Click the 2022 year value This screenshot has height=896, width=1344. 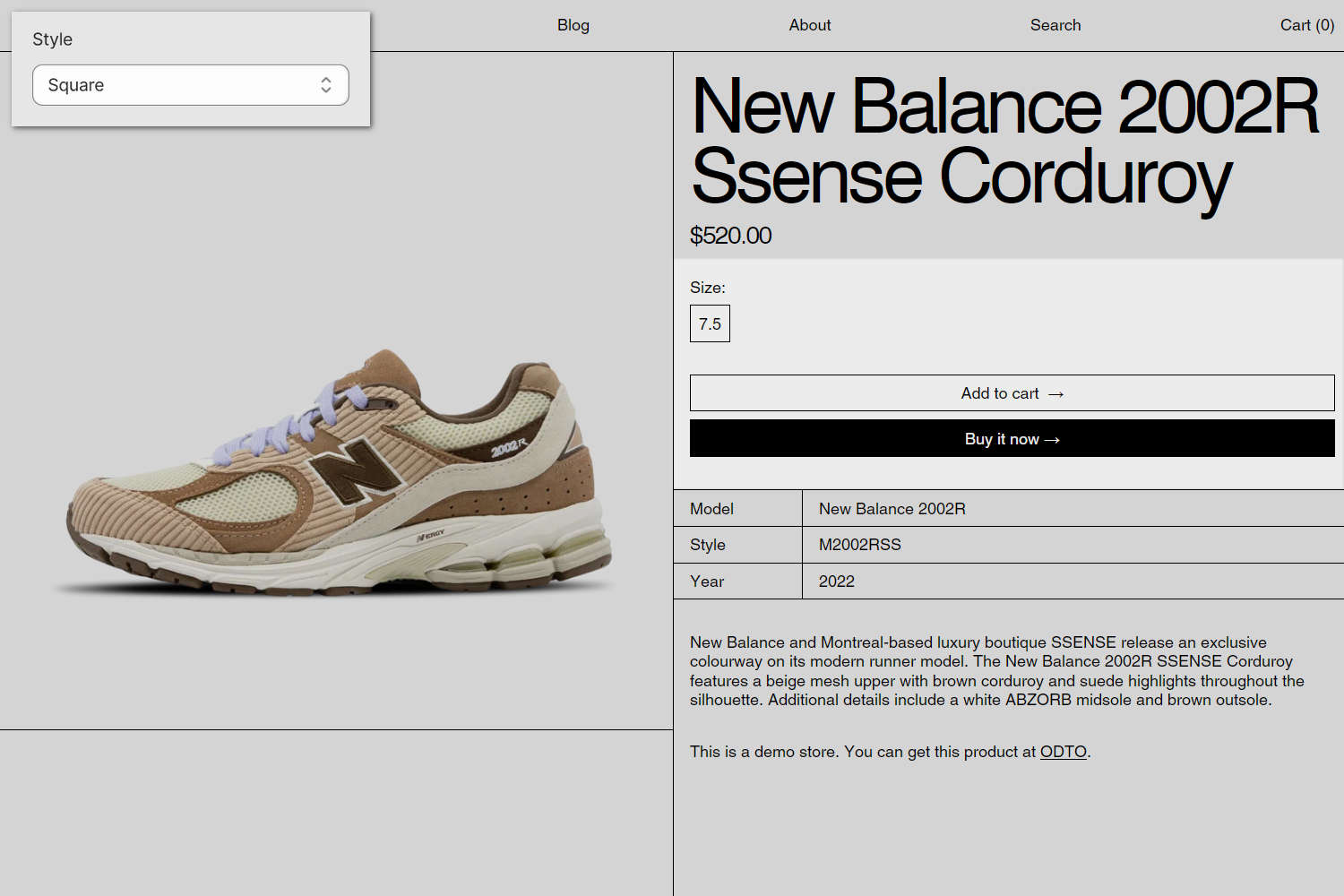837,581
